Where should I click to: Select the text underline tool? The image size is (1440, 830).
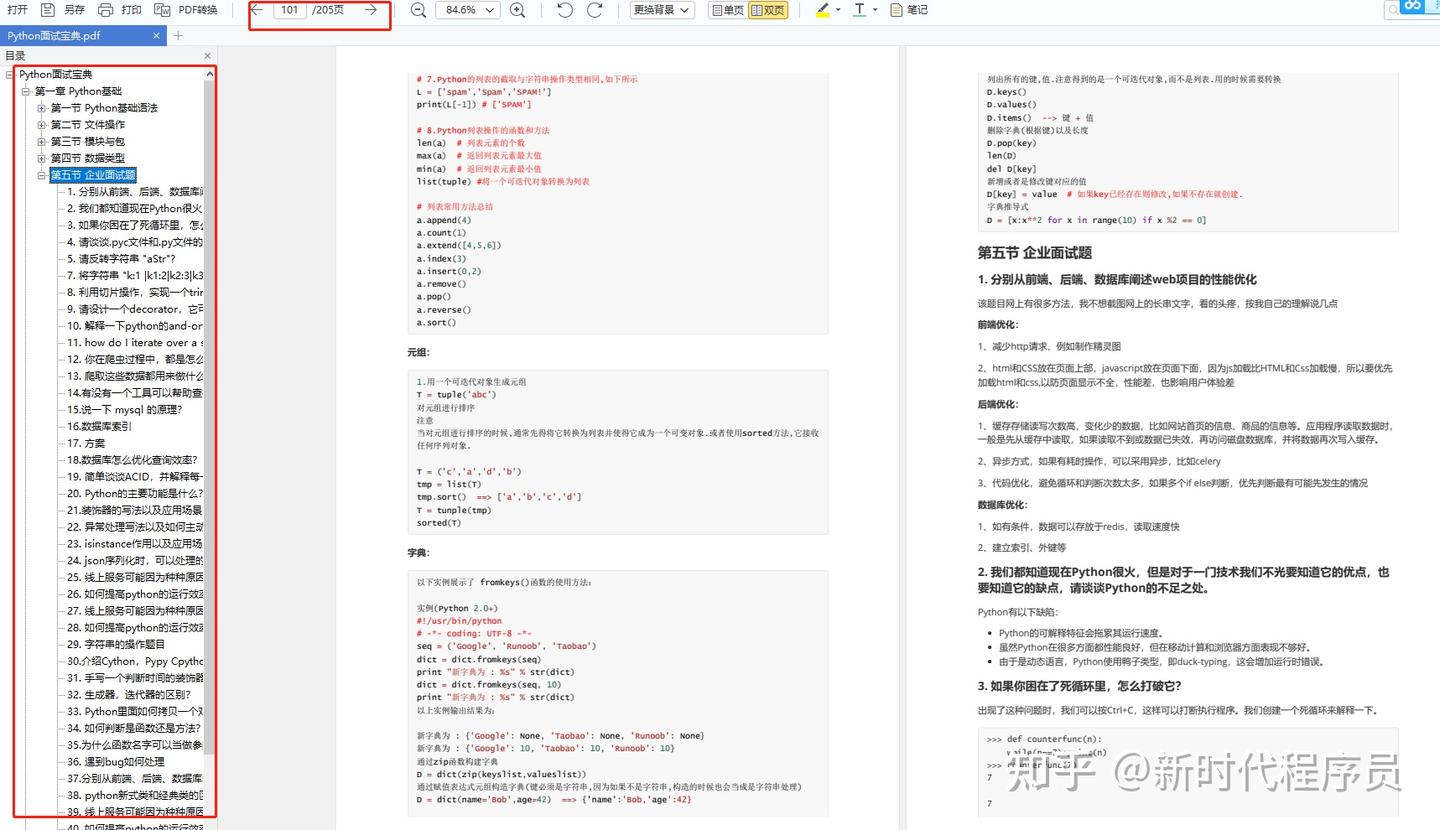point(860,9)
